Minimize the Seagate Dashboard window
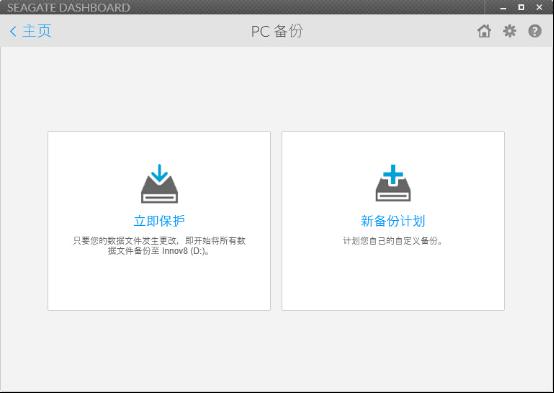554x393 pixels. coord(503,7)
